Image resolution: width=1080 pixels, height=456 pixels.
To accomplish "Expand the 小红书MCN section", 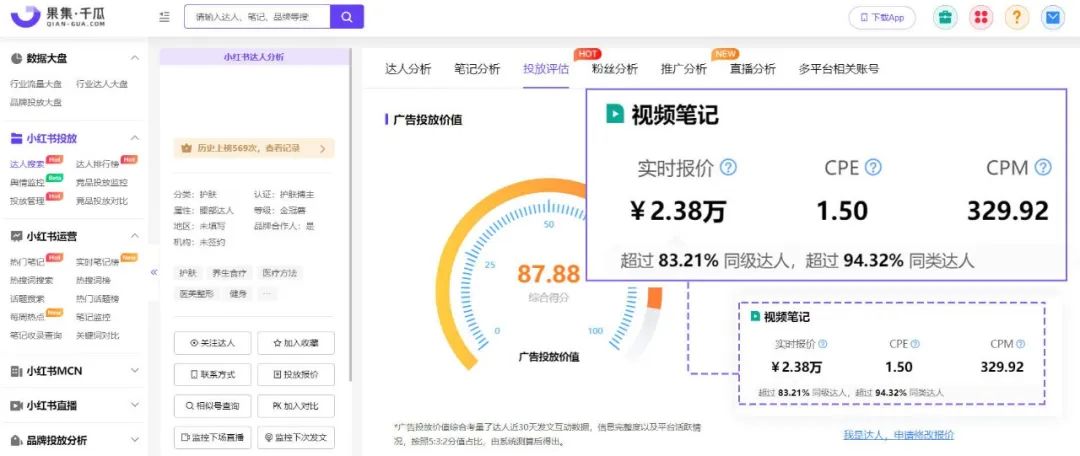I will tap(135, 371).
